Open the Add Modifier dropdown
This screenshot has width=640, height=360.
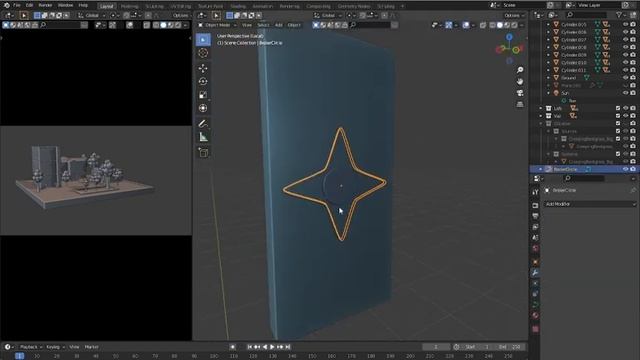(590, 204)
